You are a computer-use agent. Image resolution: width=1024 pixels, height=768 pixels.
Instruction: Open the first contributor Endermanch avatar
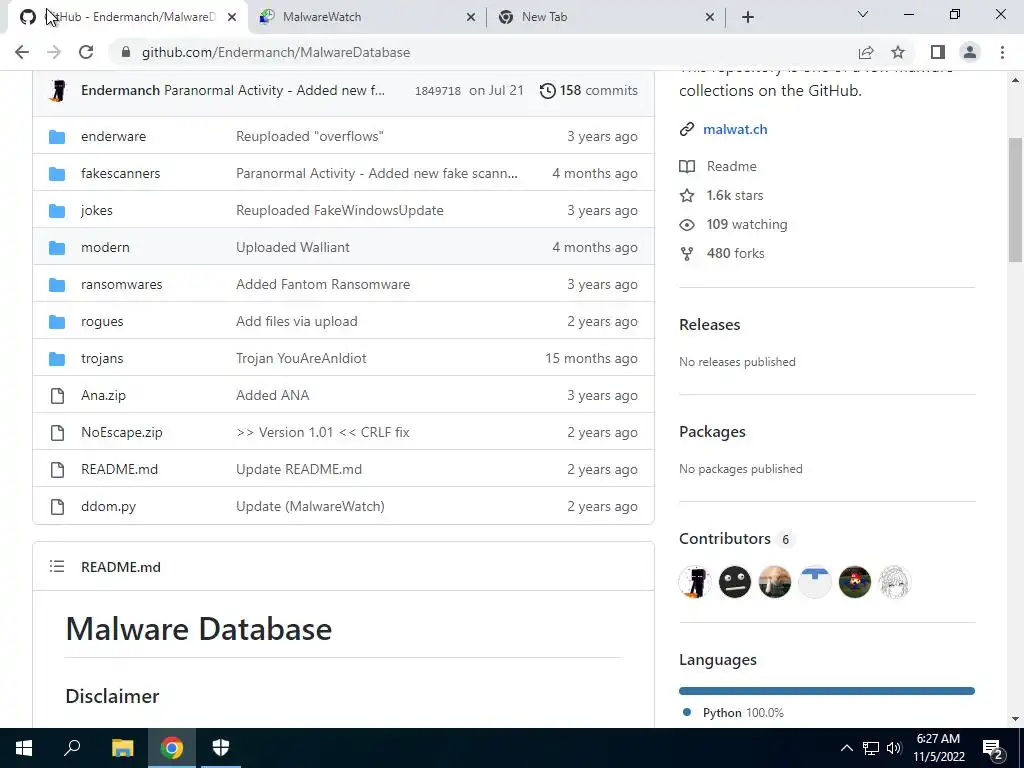point(695,582)
